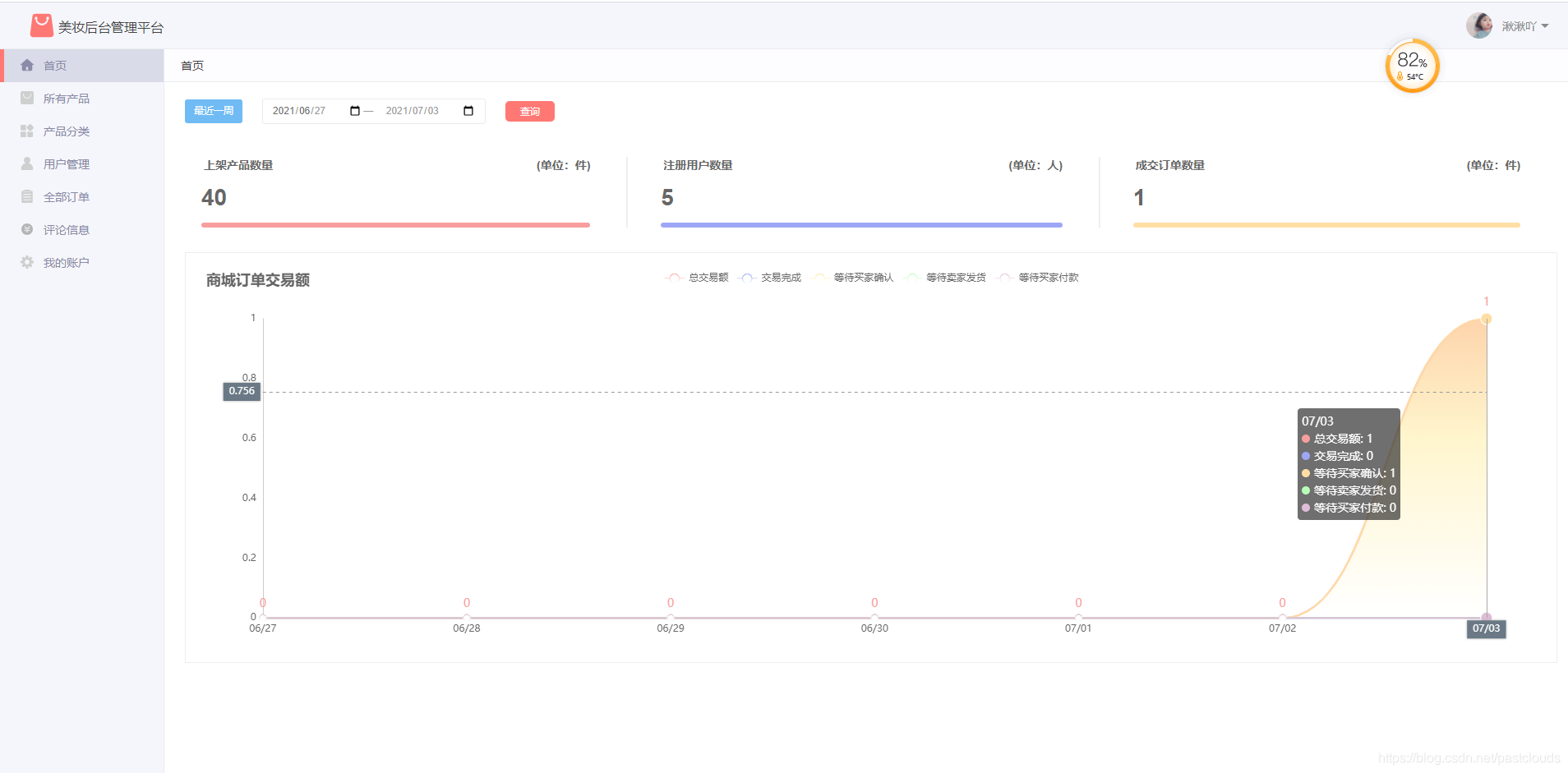This screenshot has width=1568, height=773.
Task: Open the 首页 menu item
Action: [82, 66]
